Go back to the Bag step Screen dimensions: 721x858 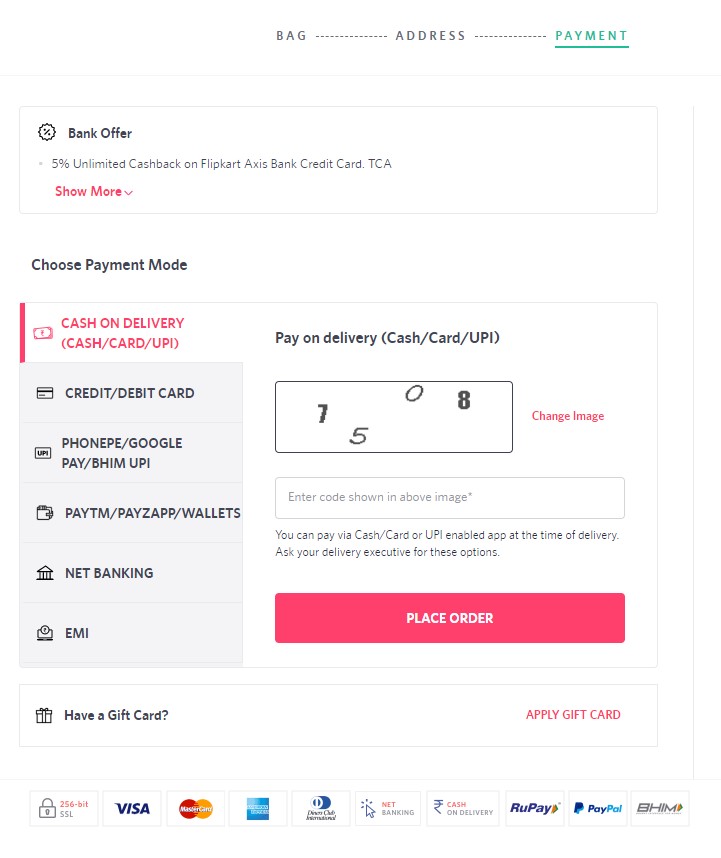tap(292, 36)
